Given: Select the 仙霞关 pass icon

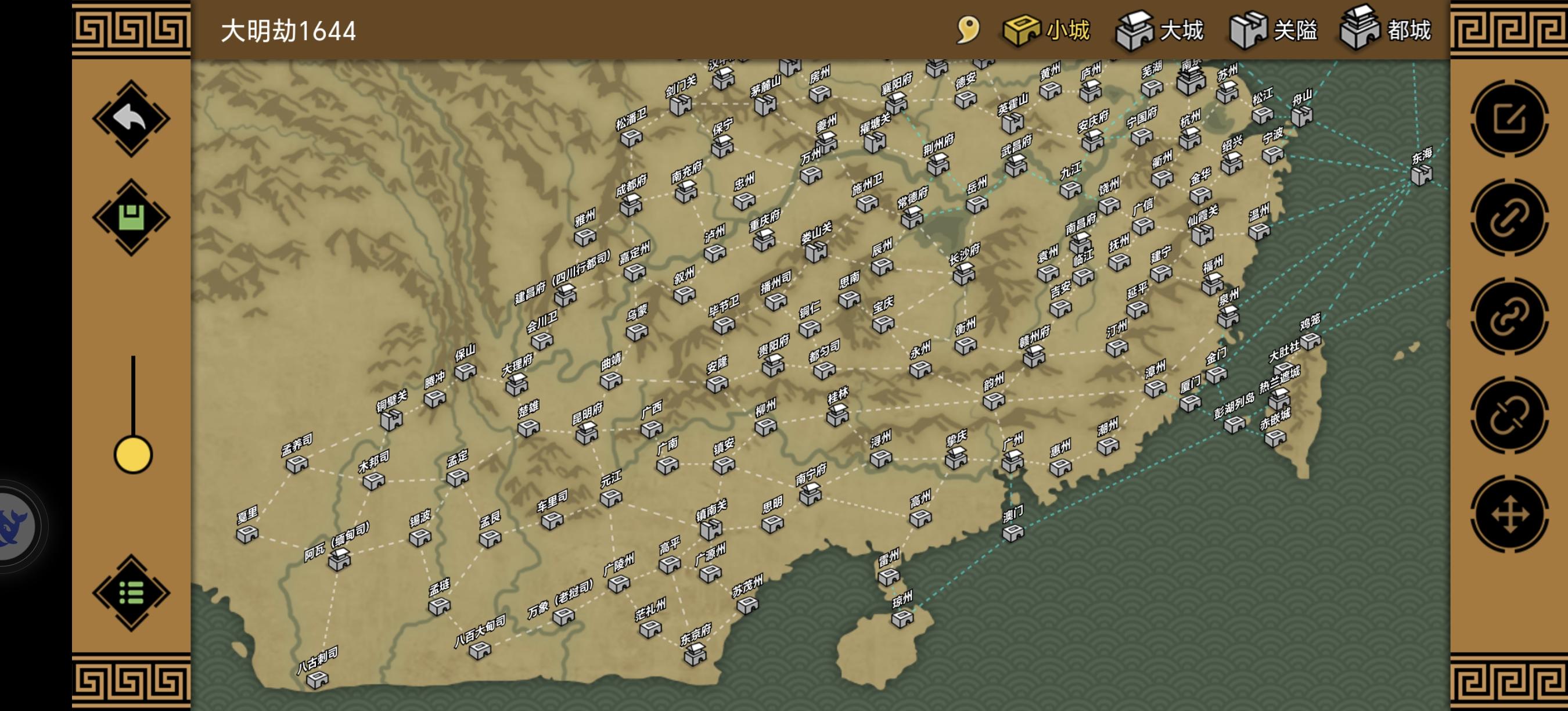Looking at the screenshot, I should [1202, 234].
